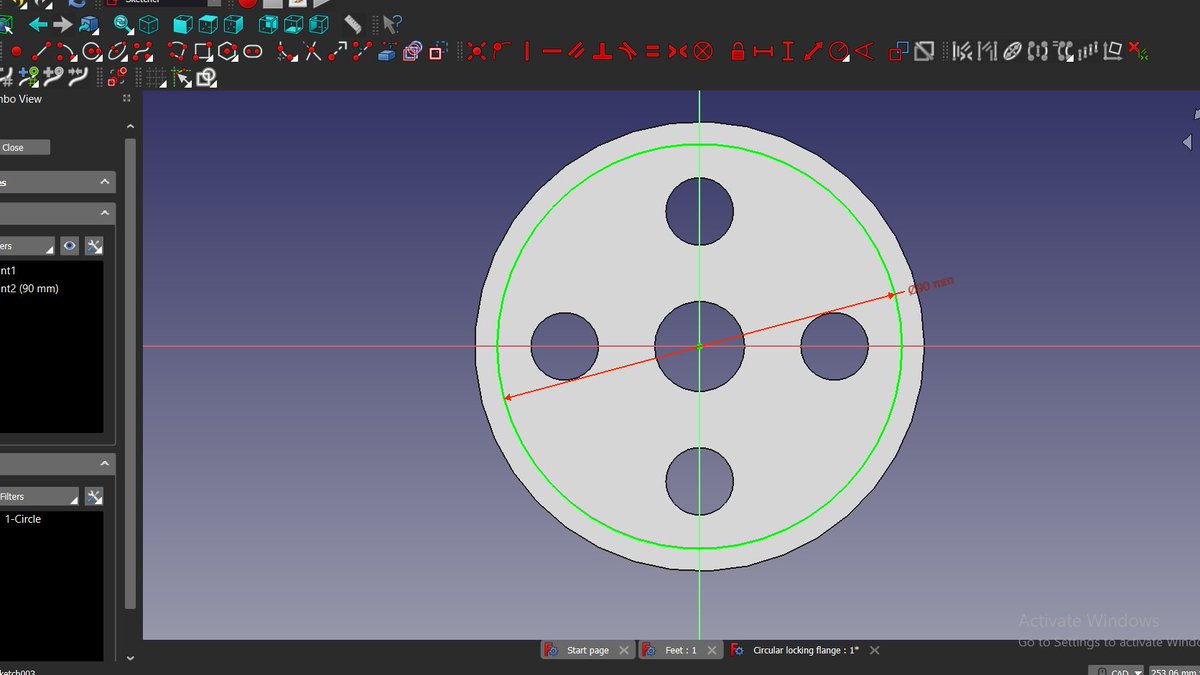Select the 1-Circle element in list
The width and height of the screenshot is (1200, 675).
point(23,519)
